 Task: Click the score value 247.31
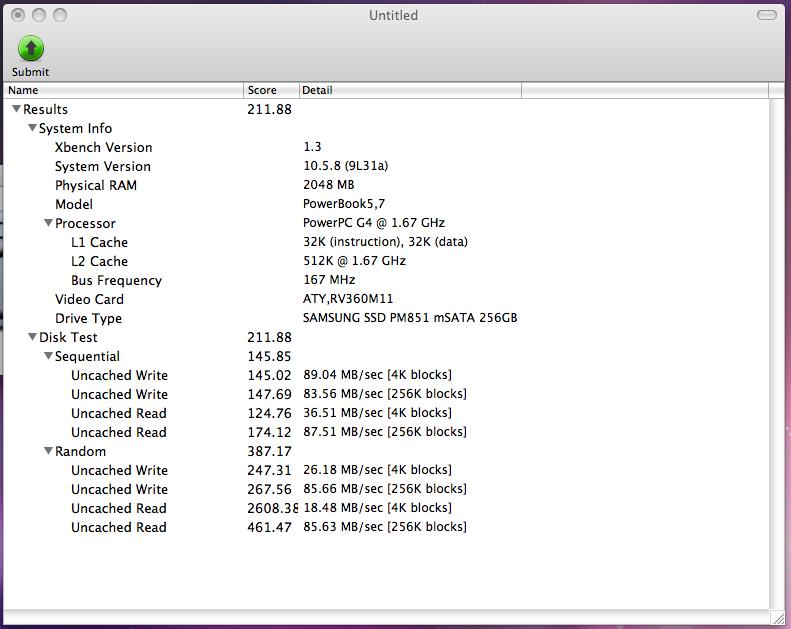tap(269, 471)
